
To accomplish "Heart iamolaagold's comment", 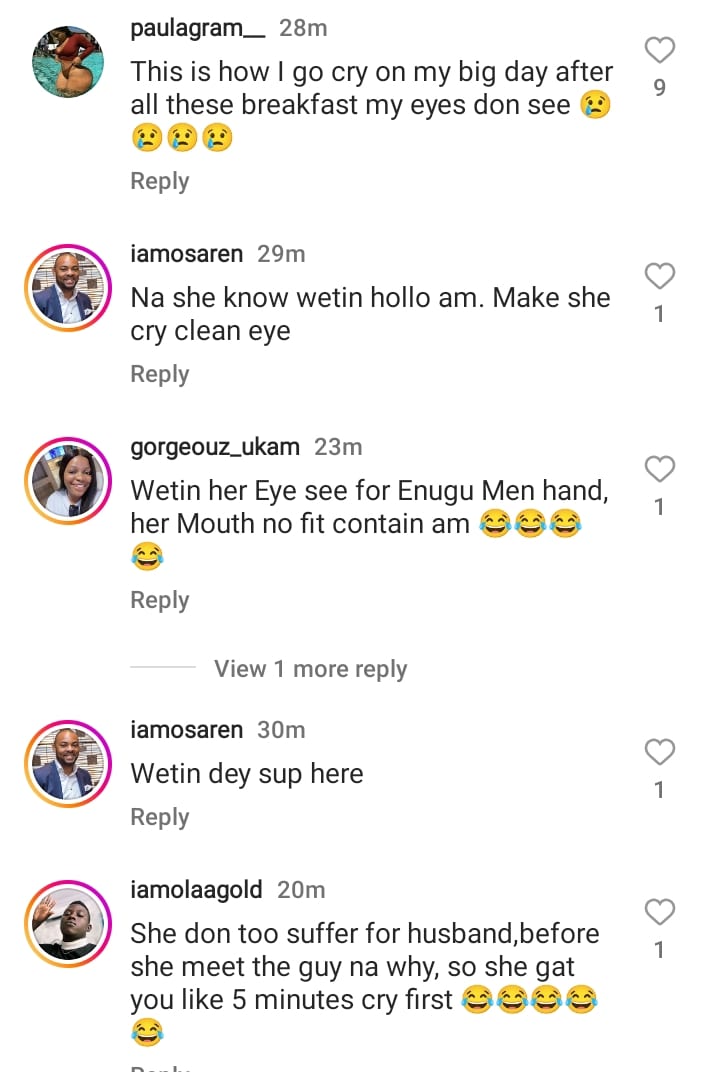I will [x=659, y=912].
